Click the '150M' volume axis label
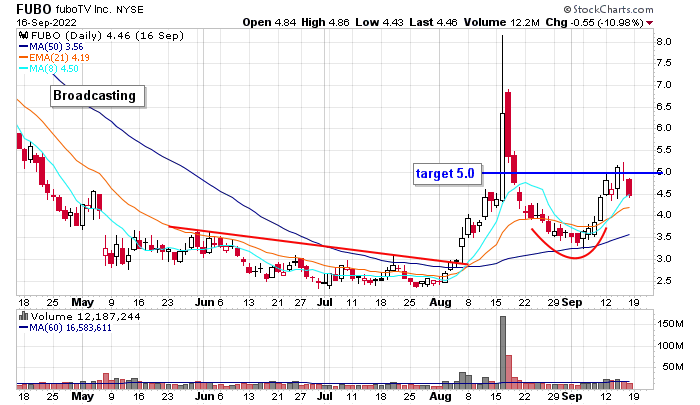The height and width of the screenshot is (405, 700). pyautogui.click(x=670, y=323)
